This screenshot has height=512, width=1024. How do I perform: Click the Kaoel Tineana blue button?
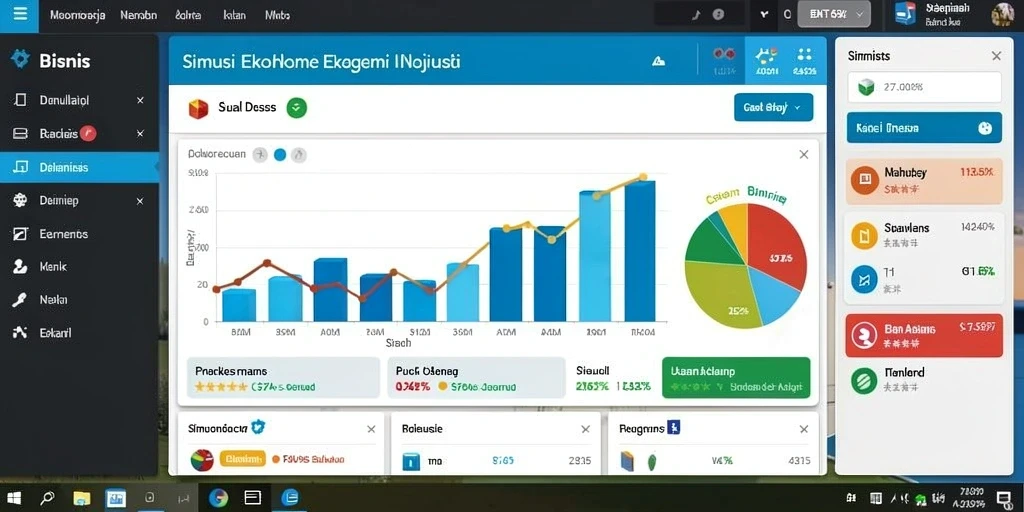pos(924,128)
